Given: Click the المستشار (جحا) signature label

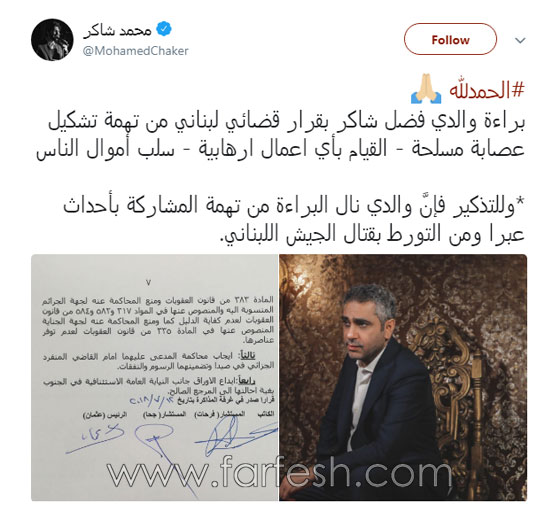Looking at the screenshot, I should [165, 414].
